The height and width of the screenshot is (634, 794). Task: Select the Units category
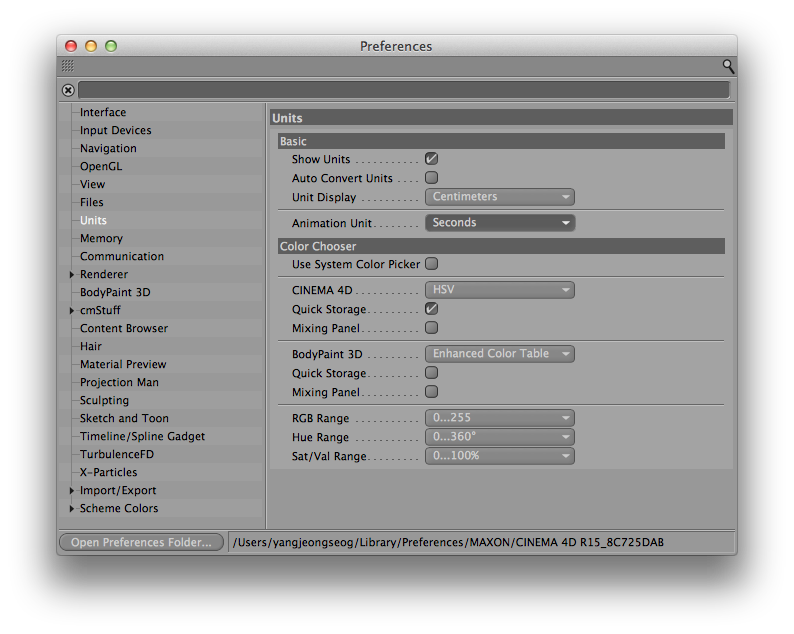[93, 220]
